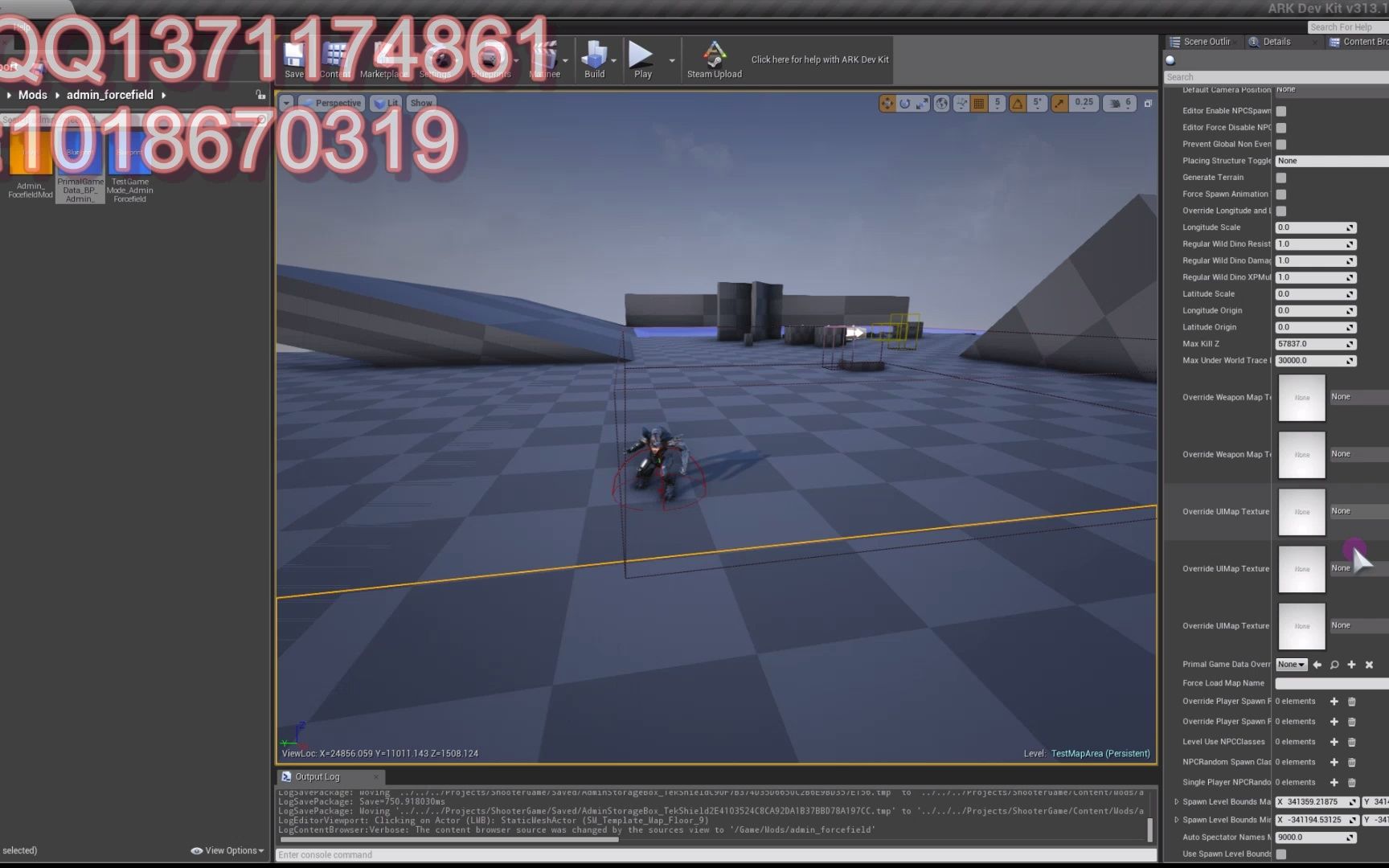The width and height of the screenshot is (1389, 868).
Task: Open the Blueprints toolbar icon
Action: tap(492, 56)
